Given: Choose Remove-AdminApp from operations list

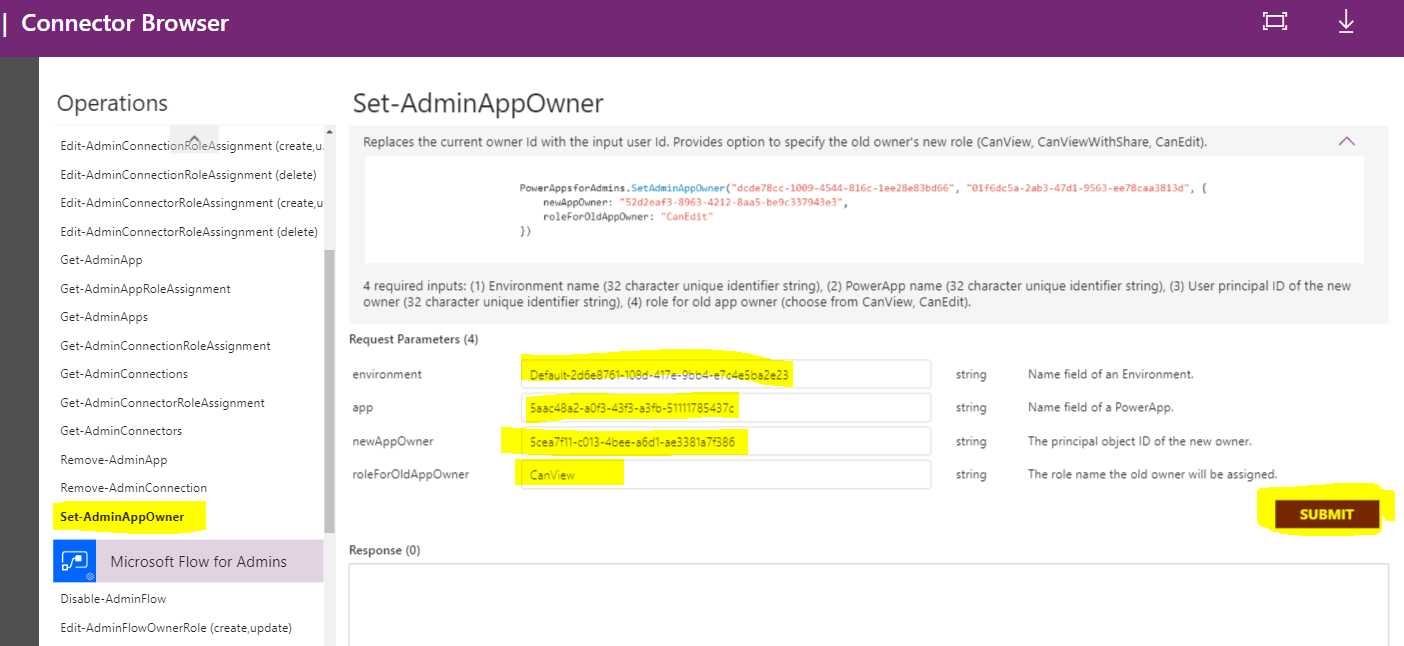Looking at the screenshot, I should [114, 460].
